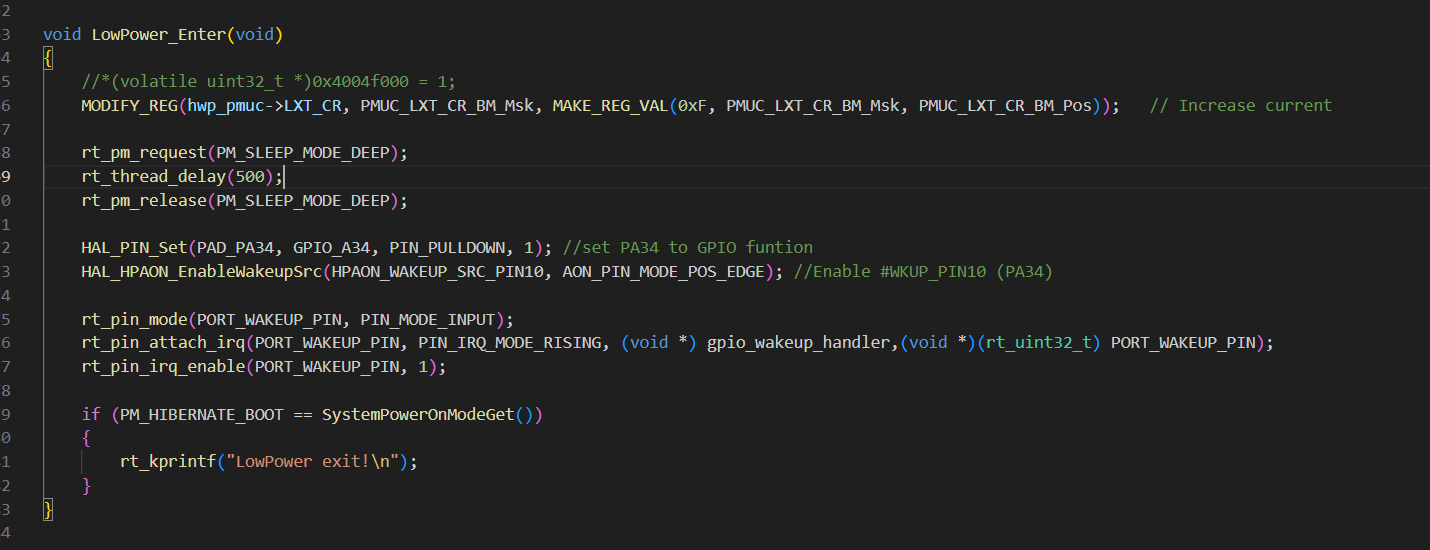Click the rt_pin_irq_enable function call
This screenshot has height=550, width=1430.
pos(163,366)
